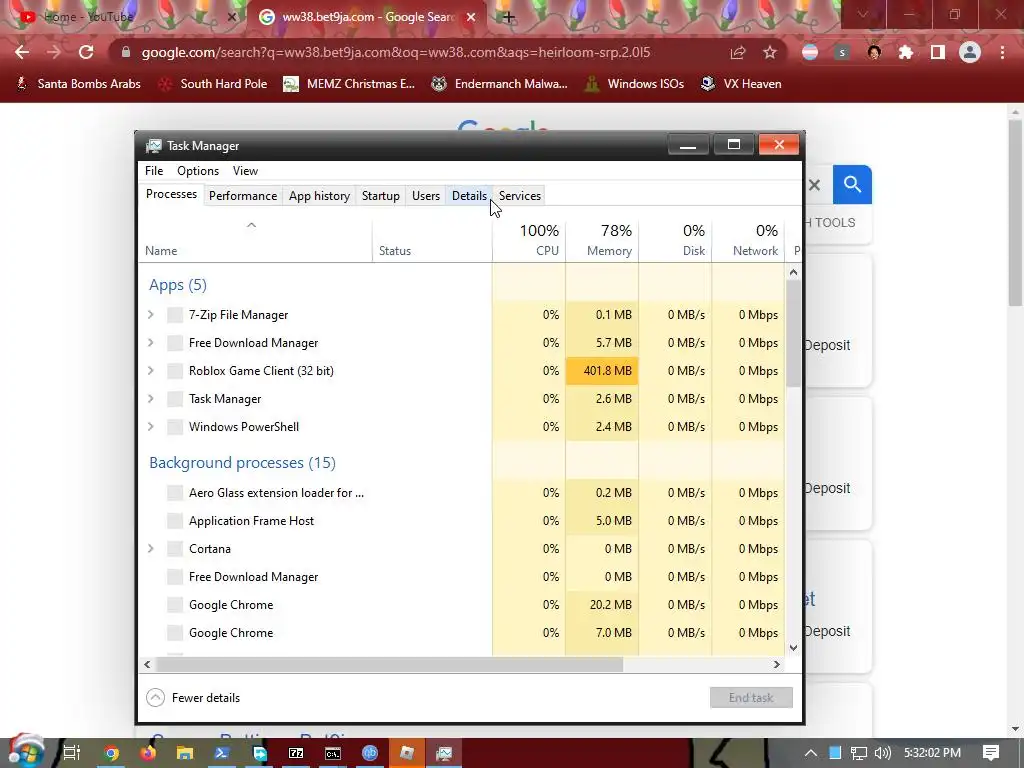Open the Windows ISOs bookmark

click(634, 84)
